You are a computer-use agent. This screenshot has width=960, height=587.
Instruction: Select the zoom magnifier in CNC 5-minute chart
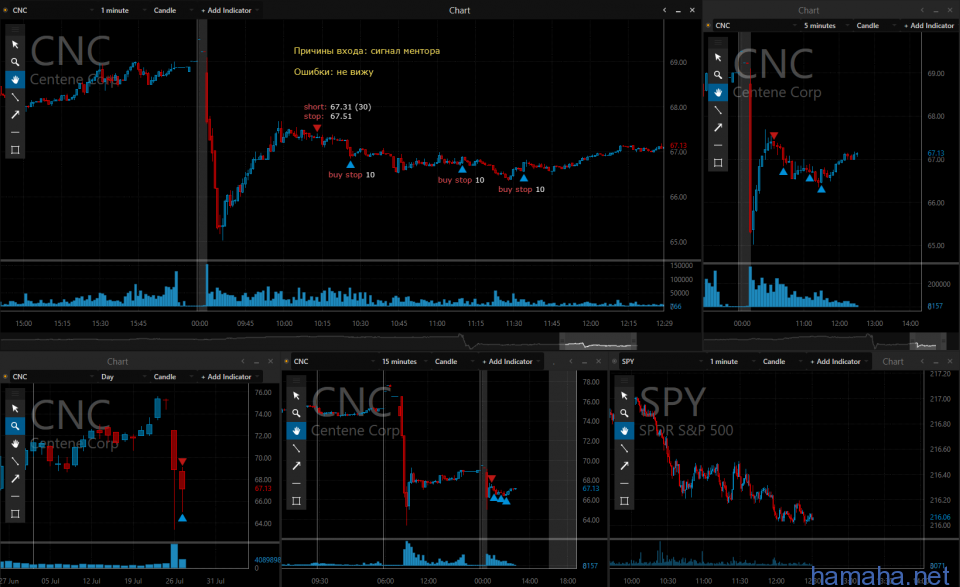tap(718, 75)
